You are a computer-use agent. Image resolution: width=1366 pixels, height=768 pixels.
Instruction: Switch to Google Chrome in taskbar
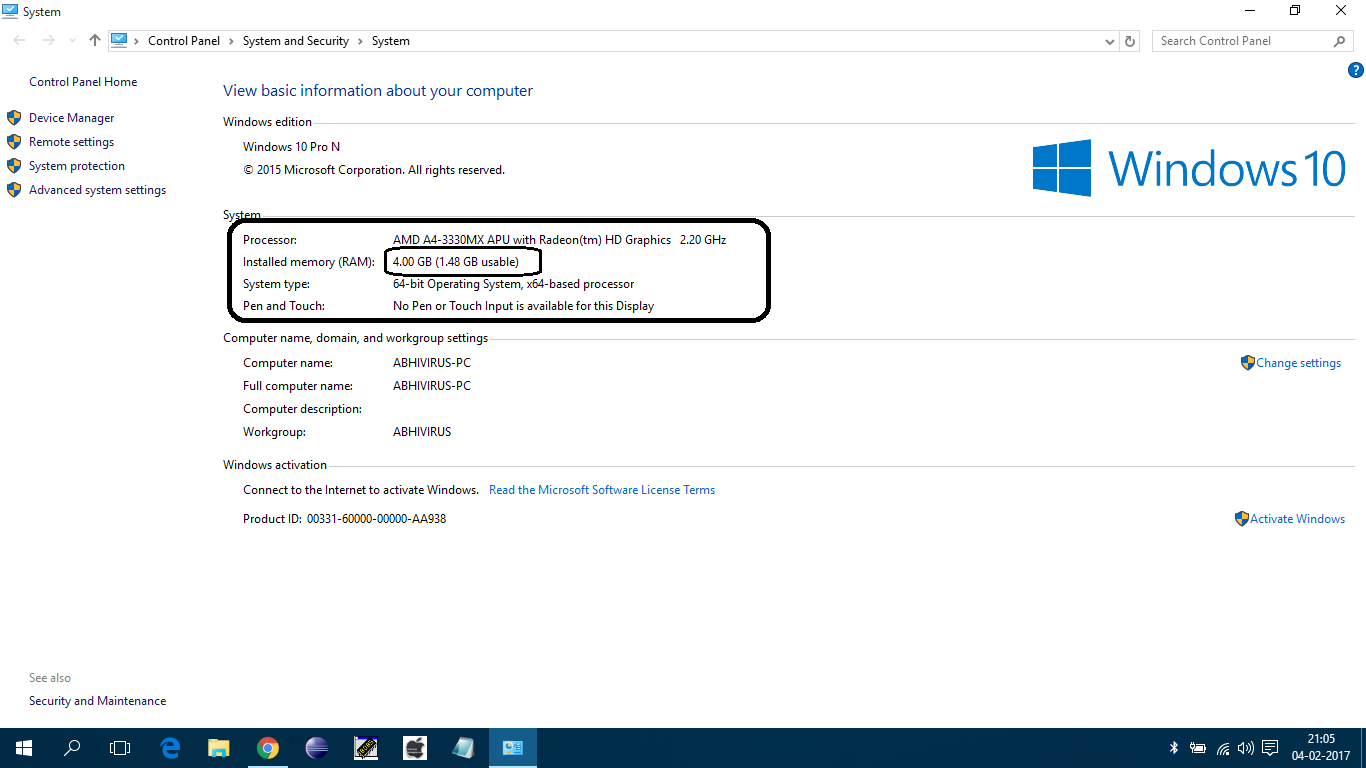267,748
